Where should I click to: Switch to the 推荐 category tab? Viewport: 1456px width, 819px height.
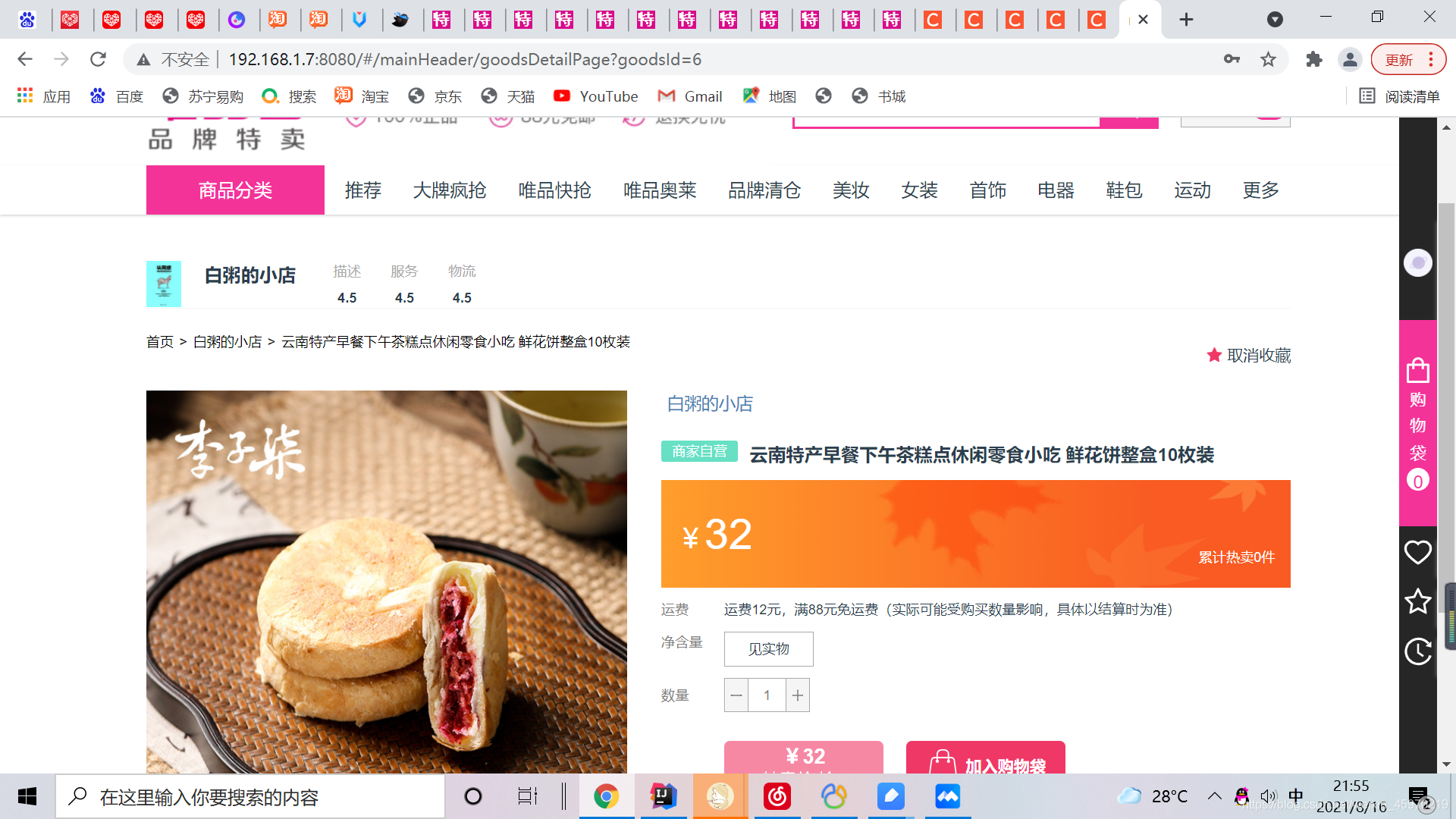coord(363,190)
